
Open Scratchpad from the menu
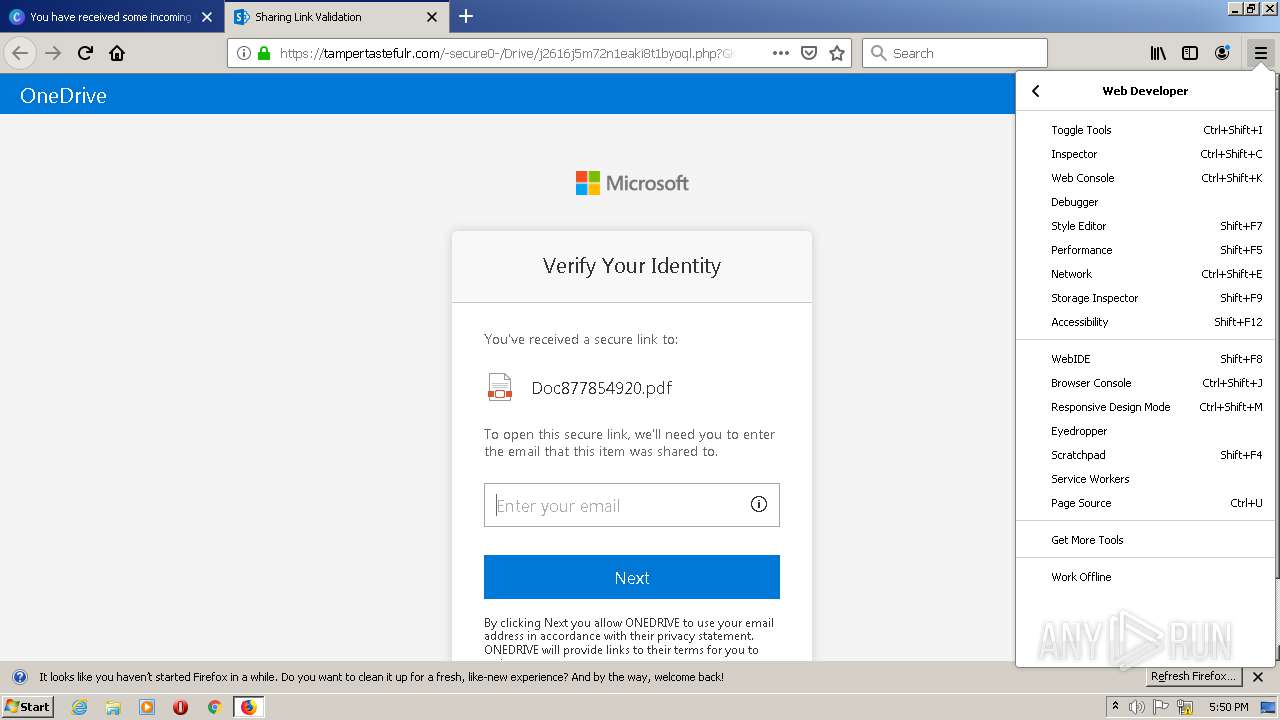(x=1145, y=455)
